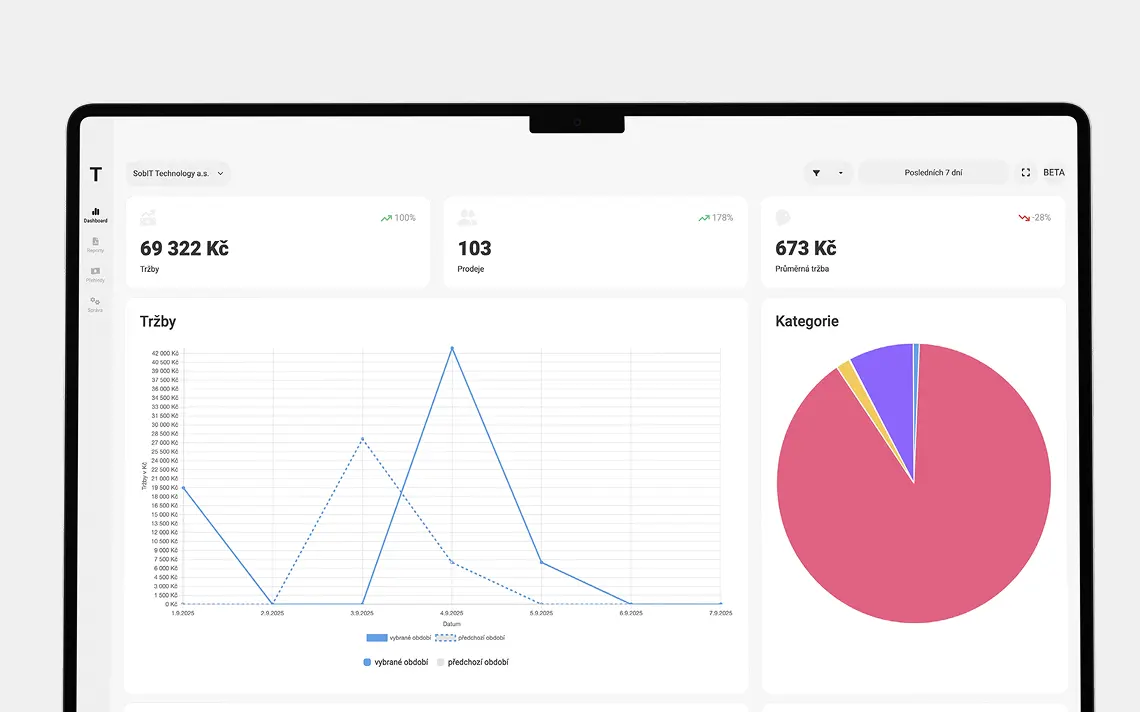The width and height of the screenshot is (1140, 712).
Task: Click the funnel filter icon
Action: pos(816,173)
